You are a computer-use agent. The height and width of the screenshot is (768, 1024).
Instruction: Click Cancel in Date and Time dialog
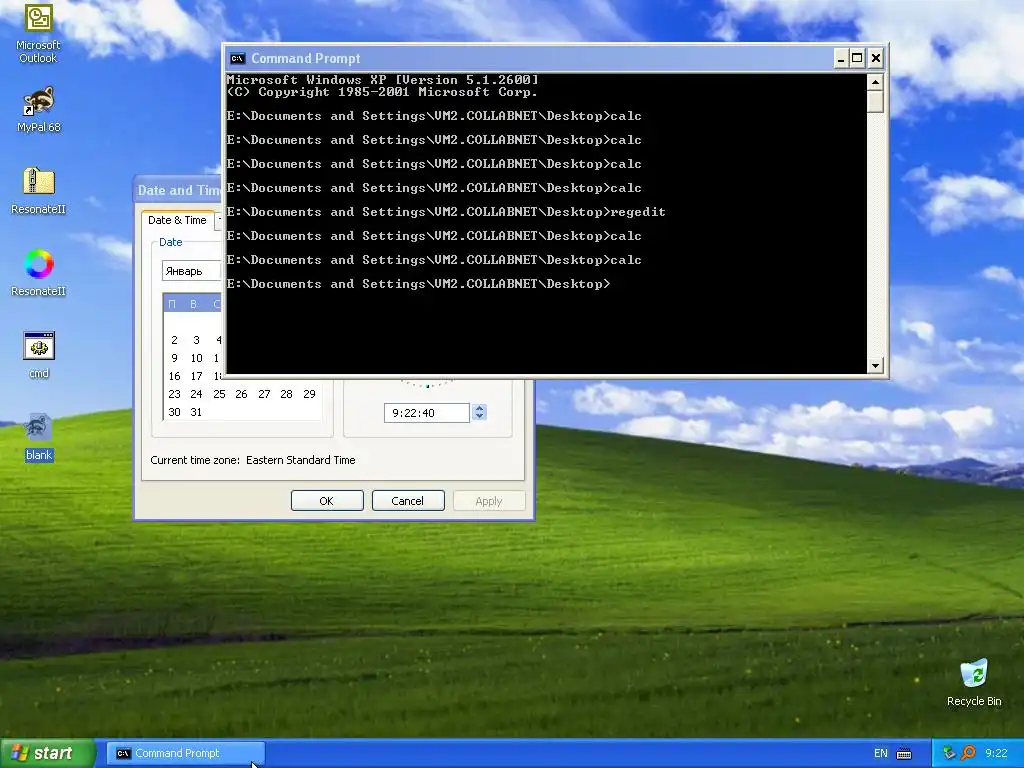(x=408, y=501)
